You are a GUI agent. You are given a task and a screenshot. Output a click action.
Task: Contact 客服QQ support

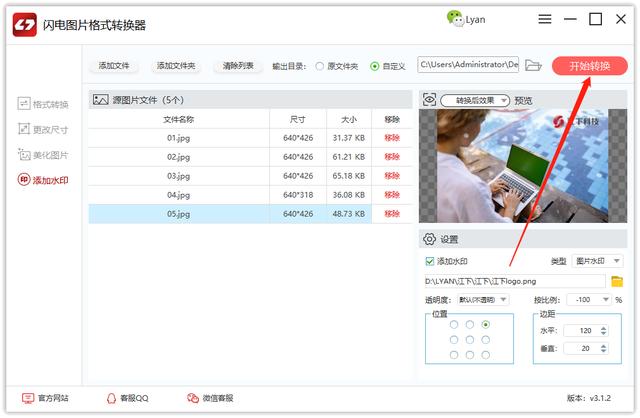pyautogui.click(x=127, y=398)
